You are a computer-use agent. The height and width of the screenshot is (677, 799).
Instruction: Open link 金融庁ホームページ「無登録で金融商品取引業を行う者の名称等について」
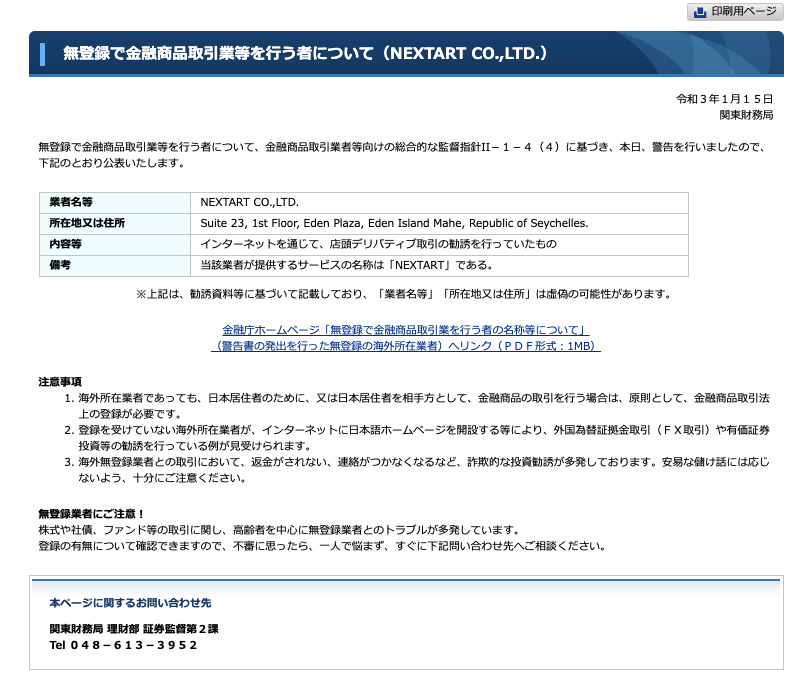point(406,330)
